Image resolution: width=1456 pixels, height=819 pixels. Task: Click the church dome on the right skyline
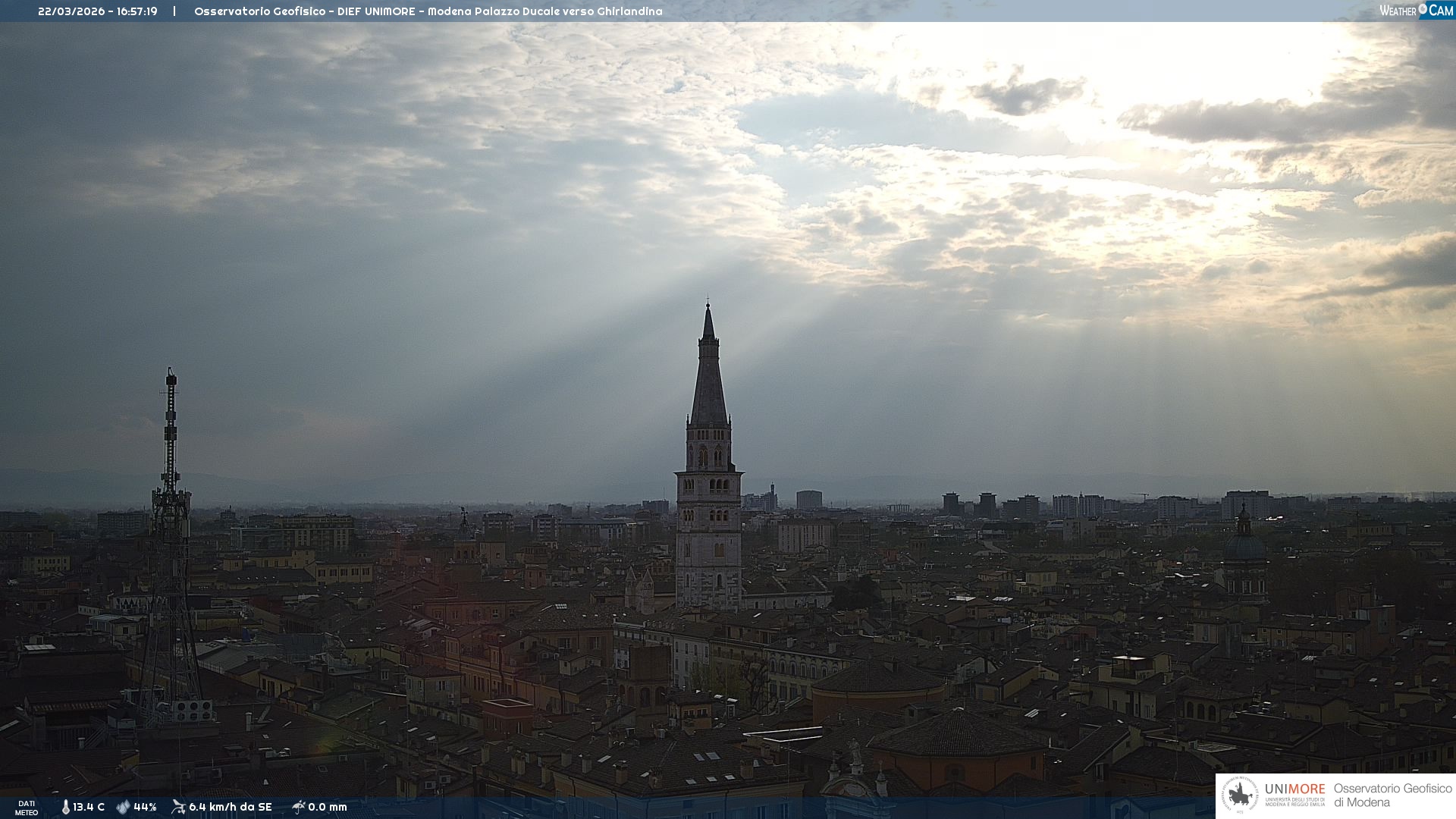1244,544
